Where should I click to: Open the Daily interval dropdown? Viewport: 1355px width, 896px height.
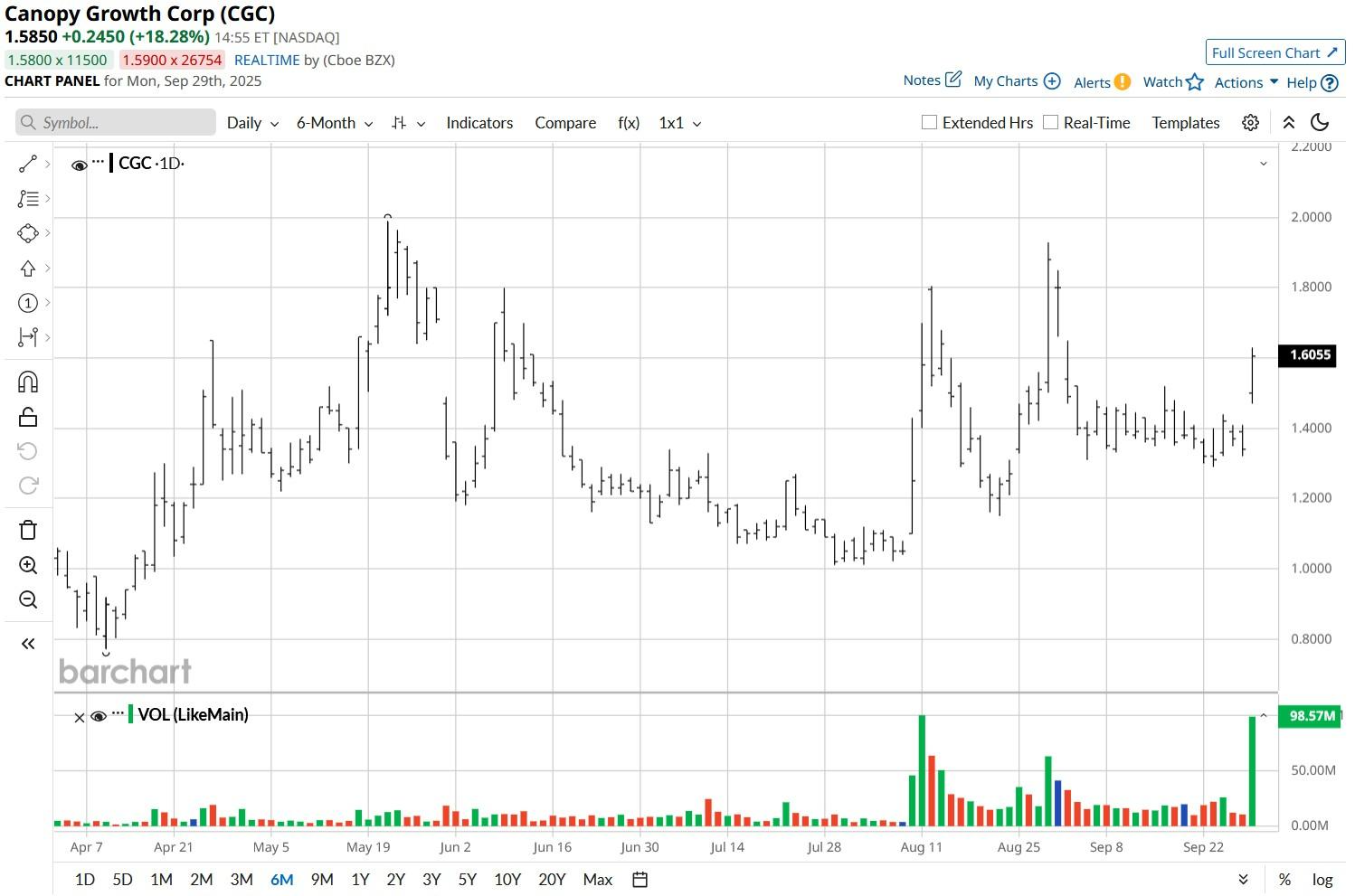(x=252, y=123)
